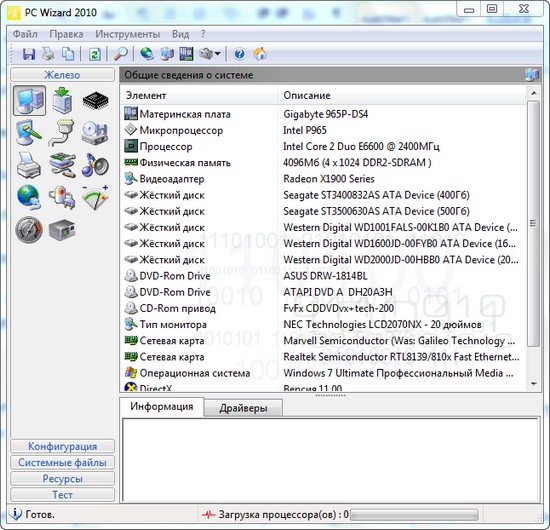This screenshot has height=530, width=550.
Task: Open the Системные файлы section
Action: pos(62,462)
